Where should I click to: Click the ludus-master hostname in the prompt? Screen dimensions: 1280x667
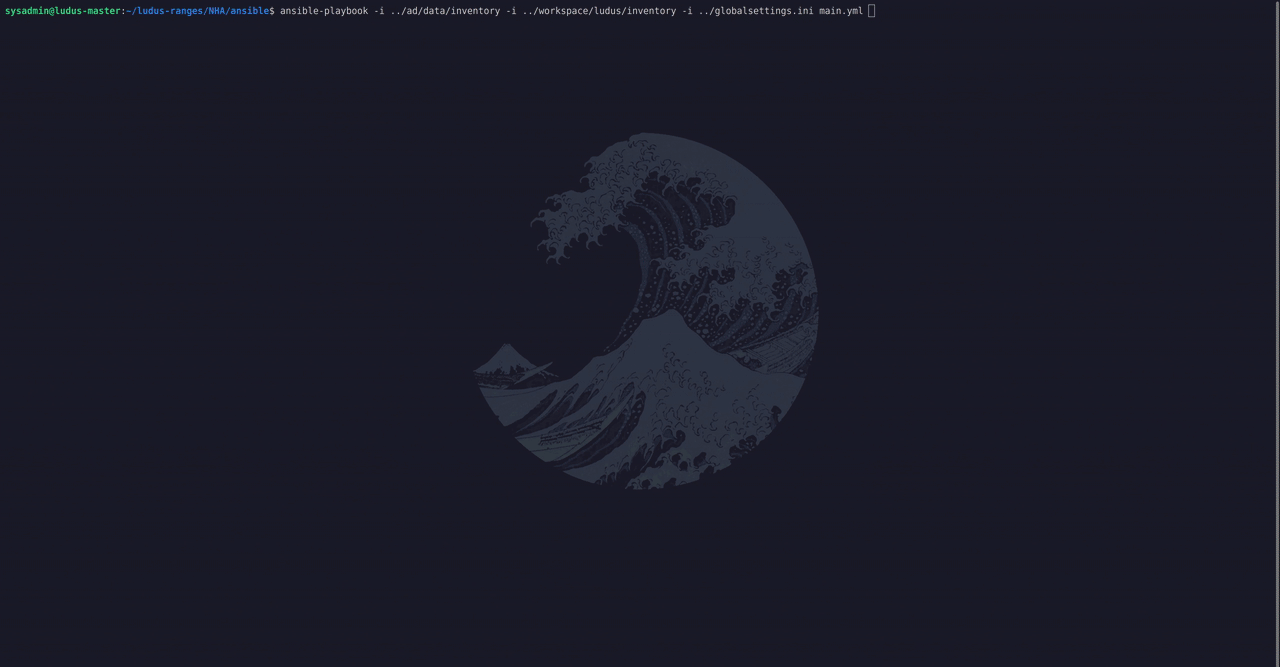[88, 11]
